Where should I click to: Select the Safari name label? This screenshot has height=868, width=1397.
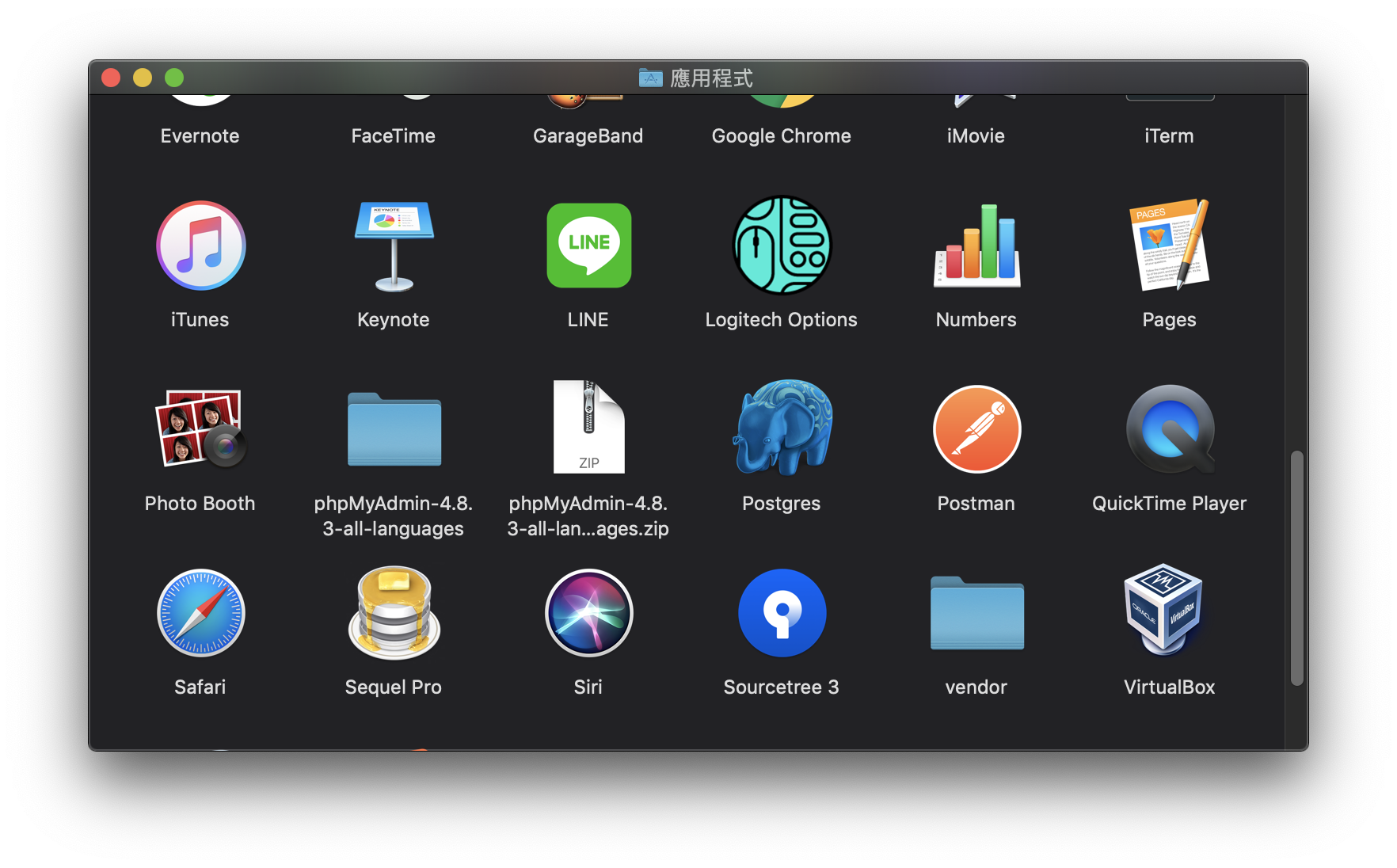[x=200, y=687]
